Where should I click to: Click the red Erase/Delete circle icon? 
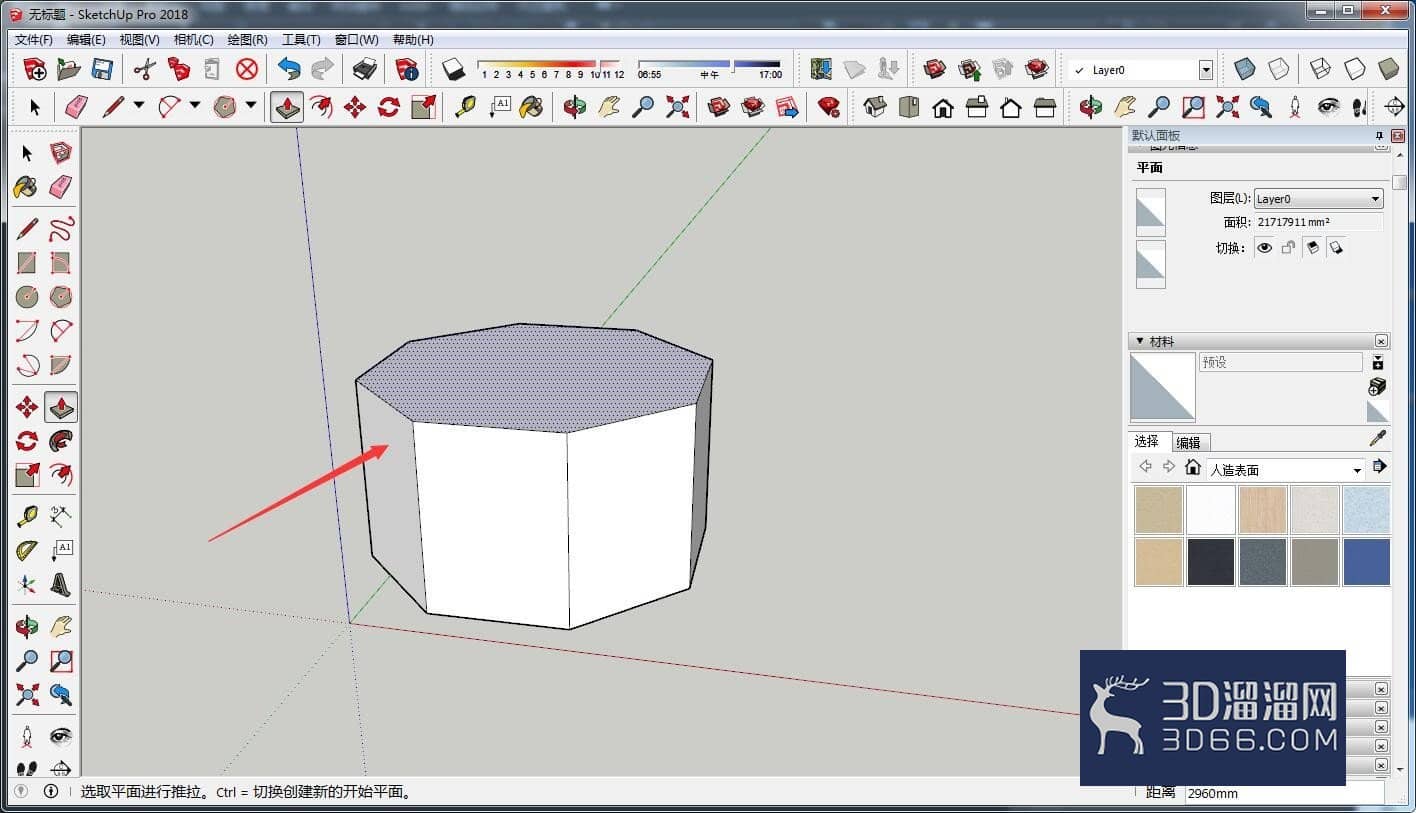point(247,69)
